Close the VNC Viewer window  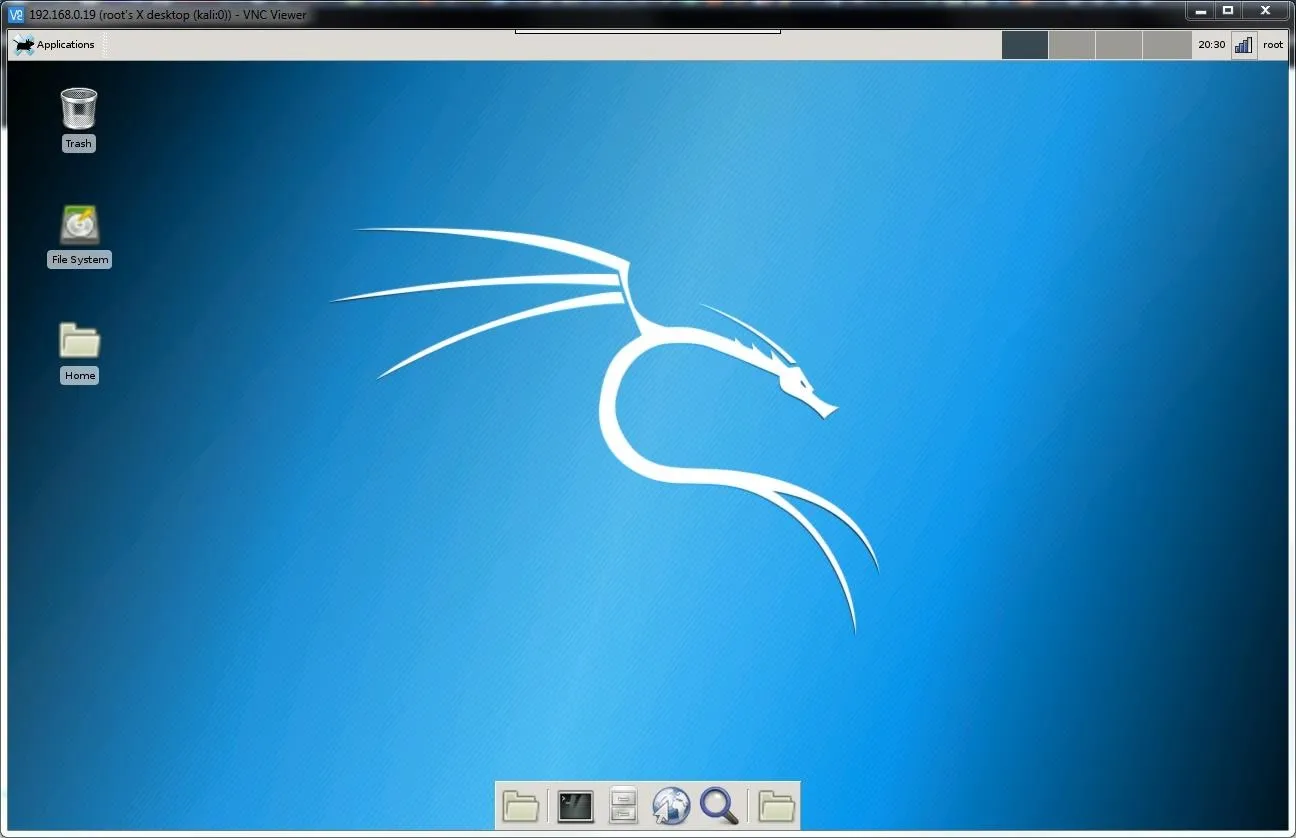pos(1266,11)
